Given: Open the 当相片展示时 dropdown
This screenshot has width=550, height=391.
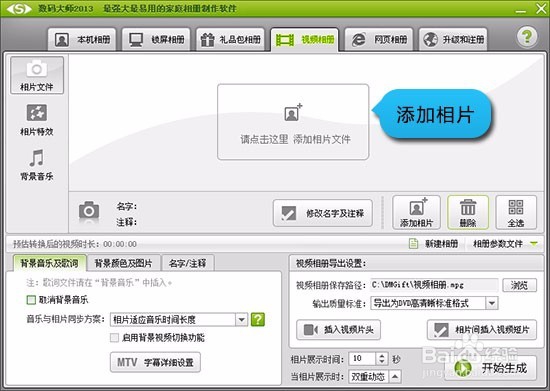Looking at the screenshot, I should pos(375,377).
